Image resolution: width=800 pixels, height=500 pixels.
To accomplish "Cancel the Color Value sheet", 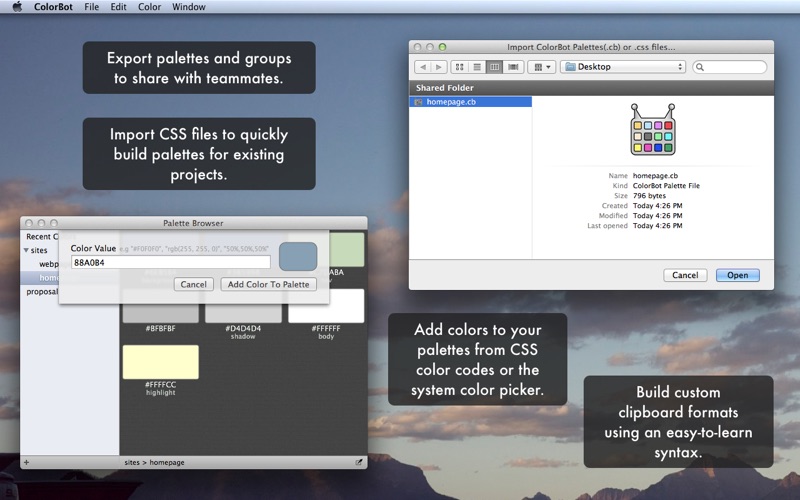I will pyautogui.click(x=193, y=284).
